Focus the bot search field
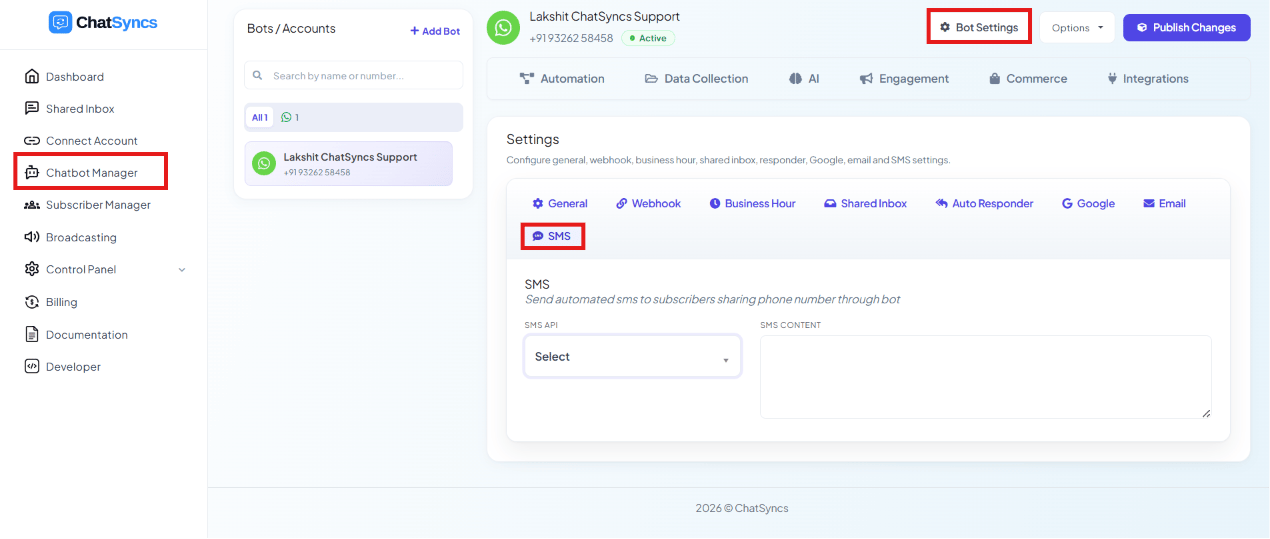Screen dimensions: 1270x539 (354, 75)
